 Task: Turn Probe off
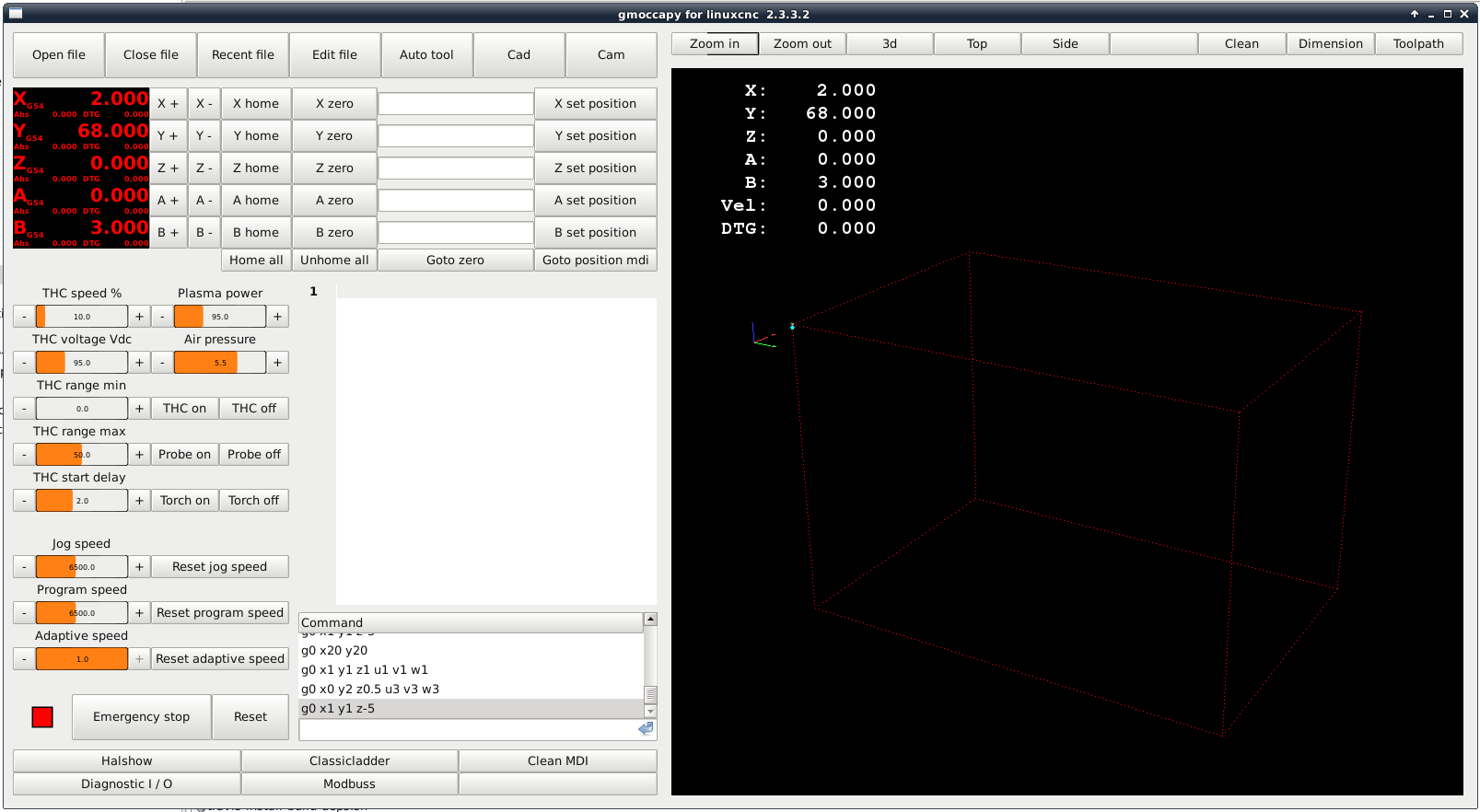(254, 455)
